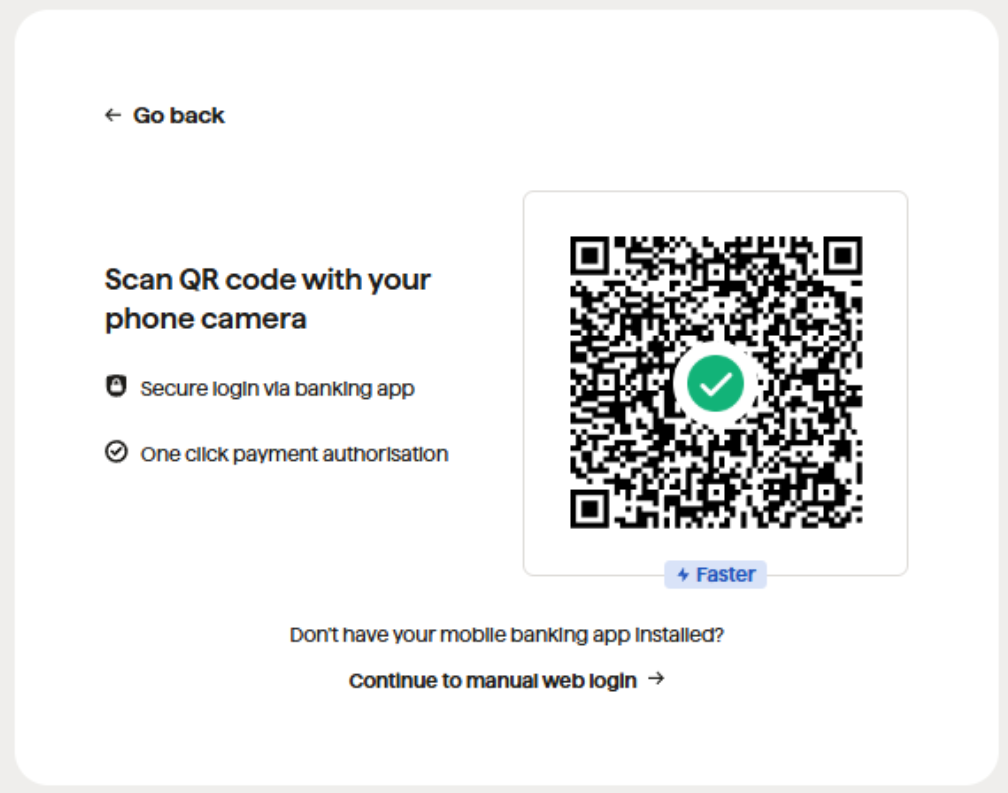Image resolution: width=1008 pixels, height=793 pixels.
Task: Click the circled checkmark payment authorisation icon
Action: [x=116, y=452]
